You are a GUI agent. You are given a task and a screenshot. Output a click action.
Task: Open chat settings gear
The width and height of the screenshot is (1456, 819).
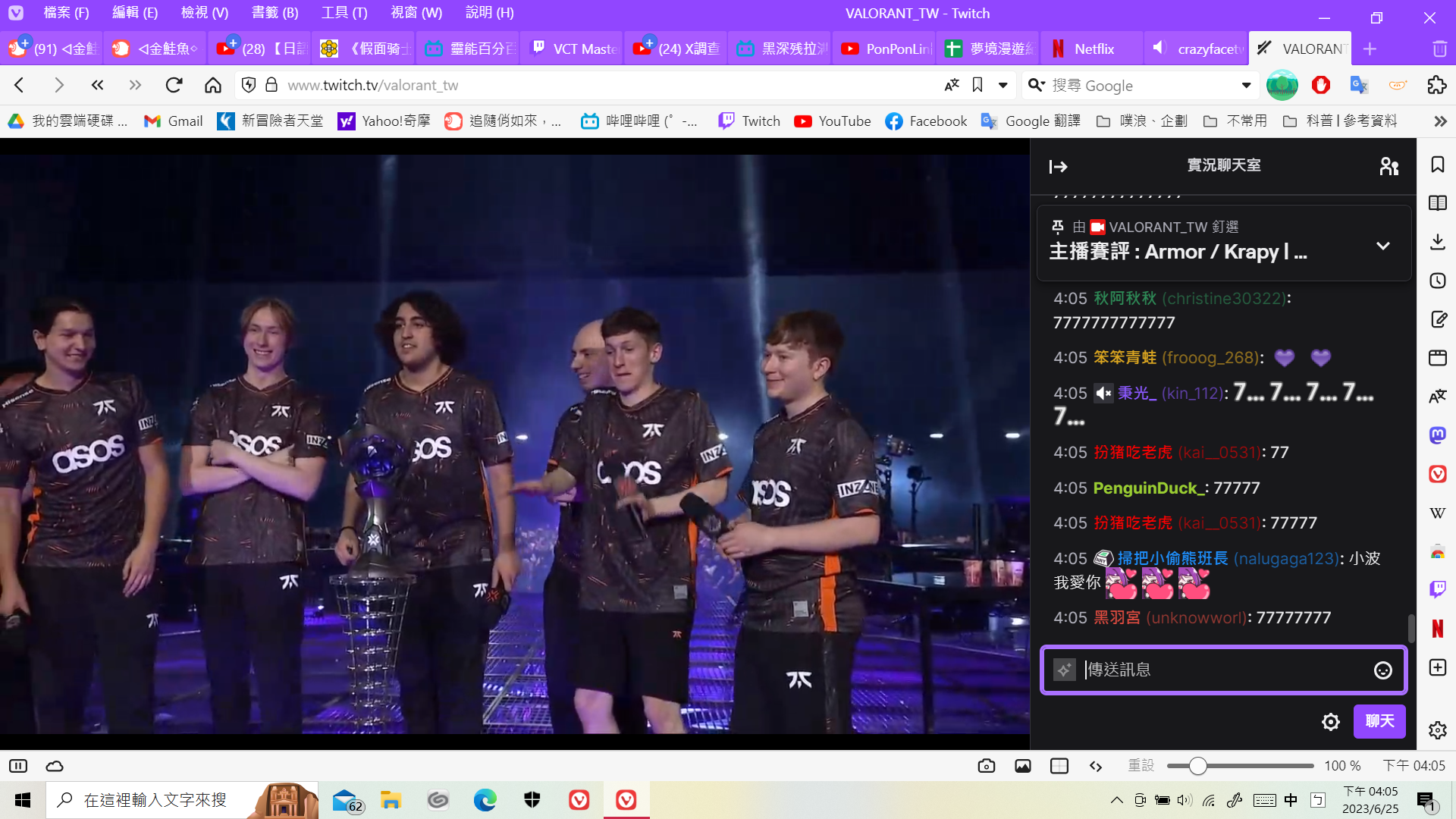1330,722
